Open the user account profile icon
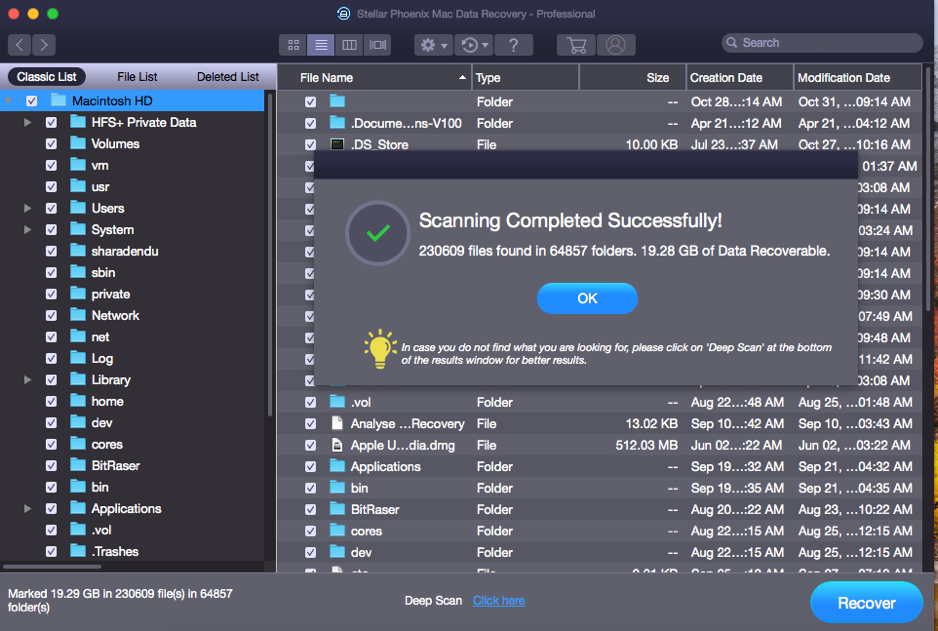 pos(616,45)
